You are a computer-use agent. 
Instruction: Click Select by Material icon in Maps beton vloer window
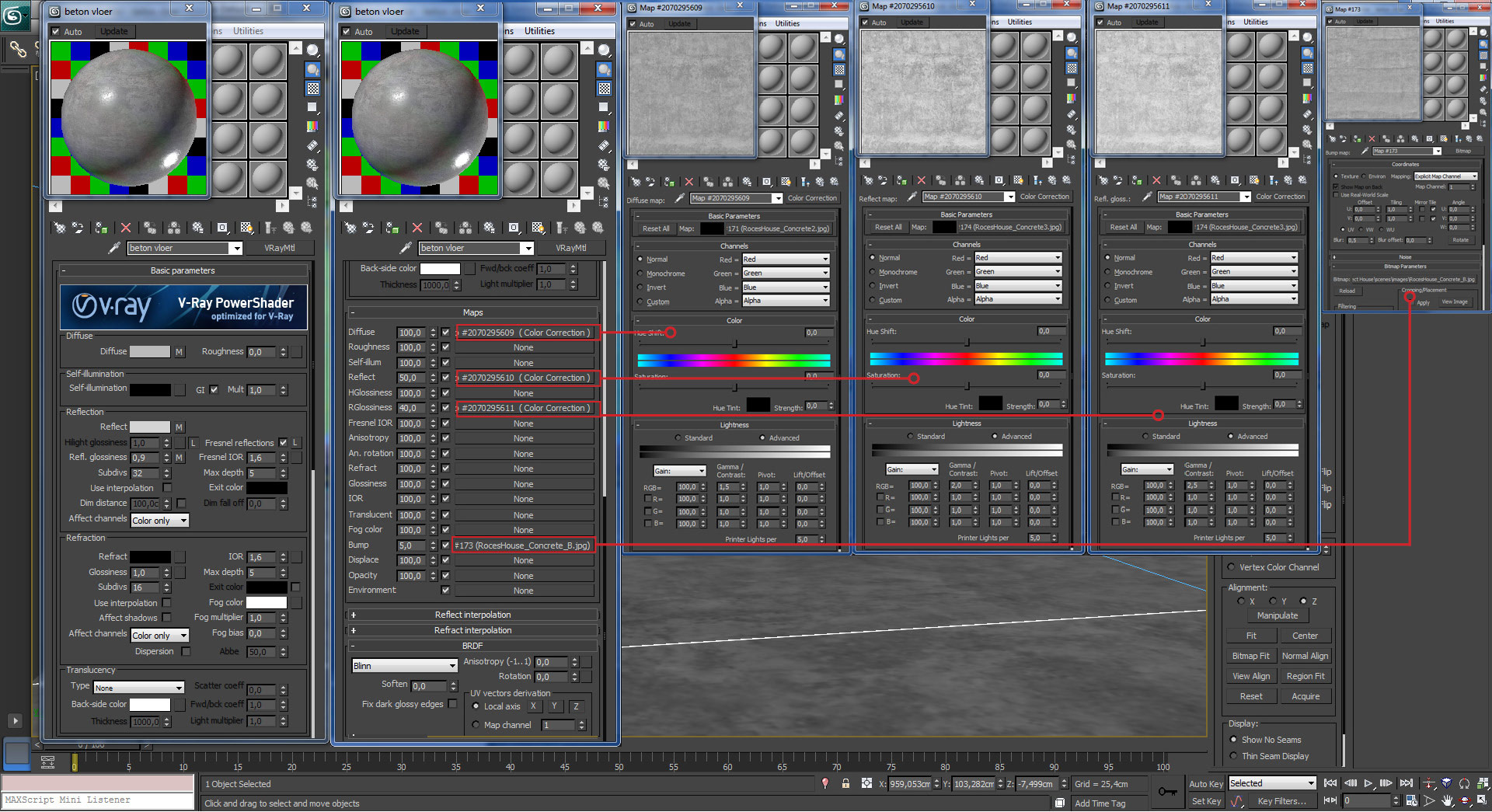pos(604,183)
